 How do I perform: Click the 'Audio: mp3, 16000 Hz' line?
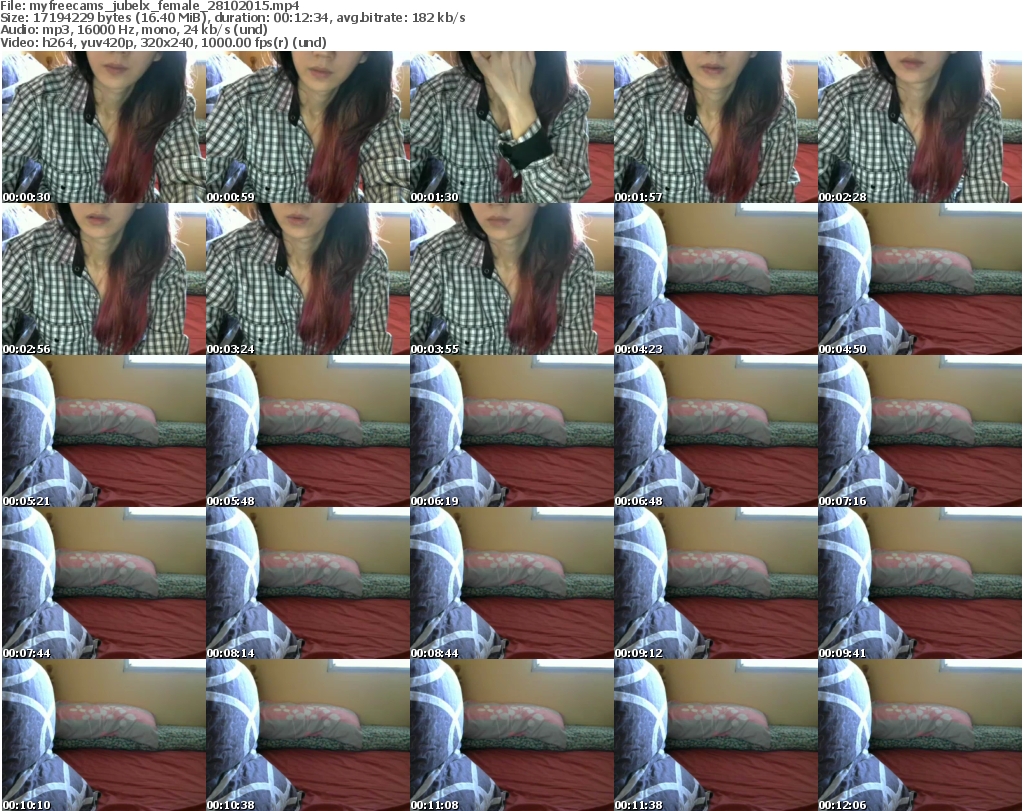134,30
